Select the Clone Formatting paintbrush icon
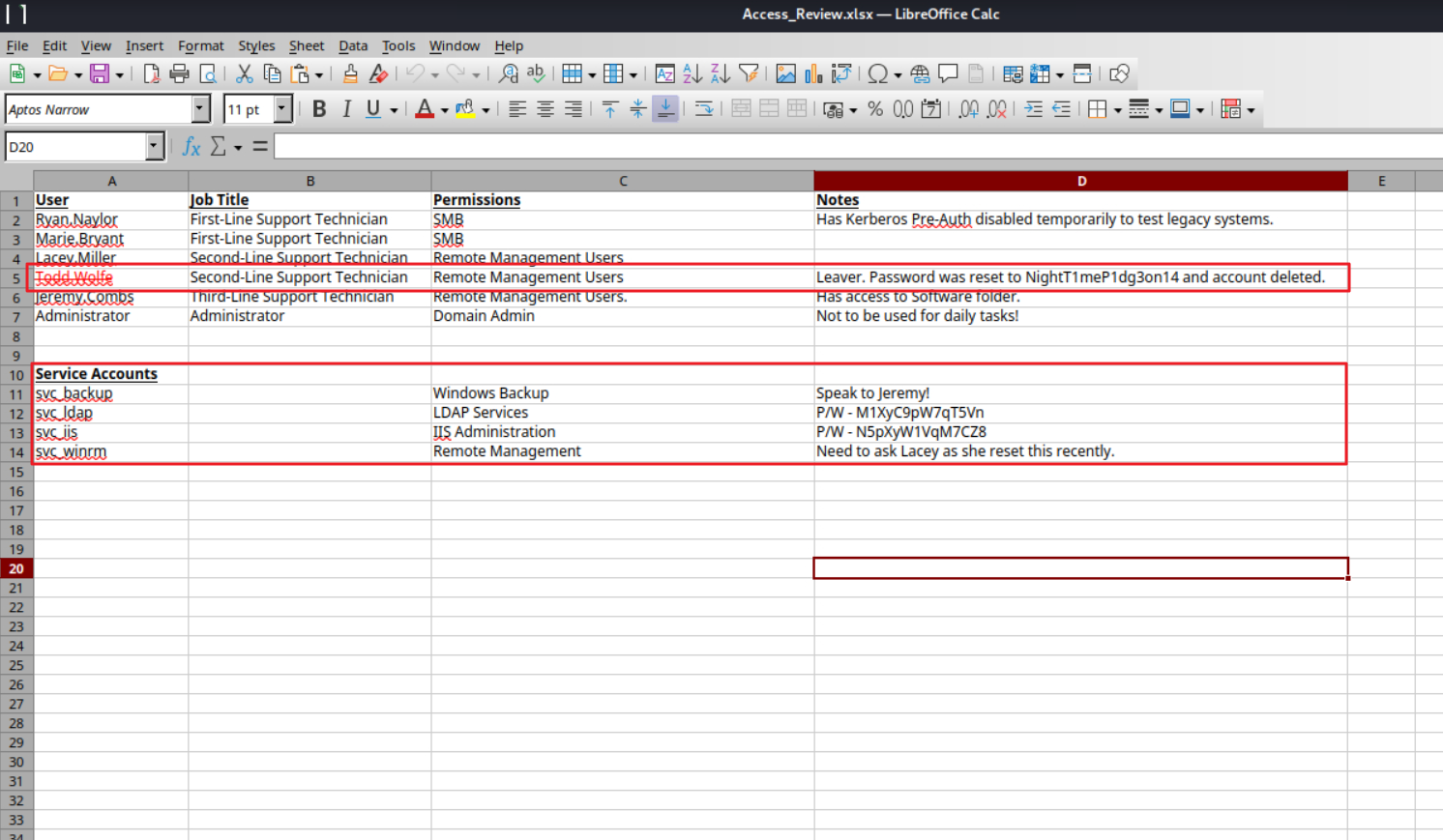1443x840 pixels. coord(350,74)
